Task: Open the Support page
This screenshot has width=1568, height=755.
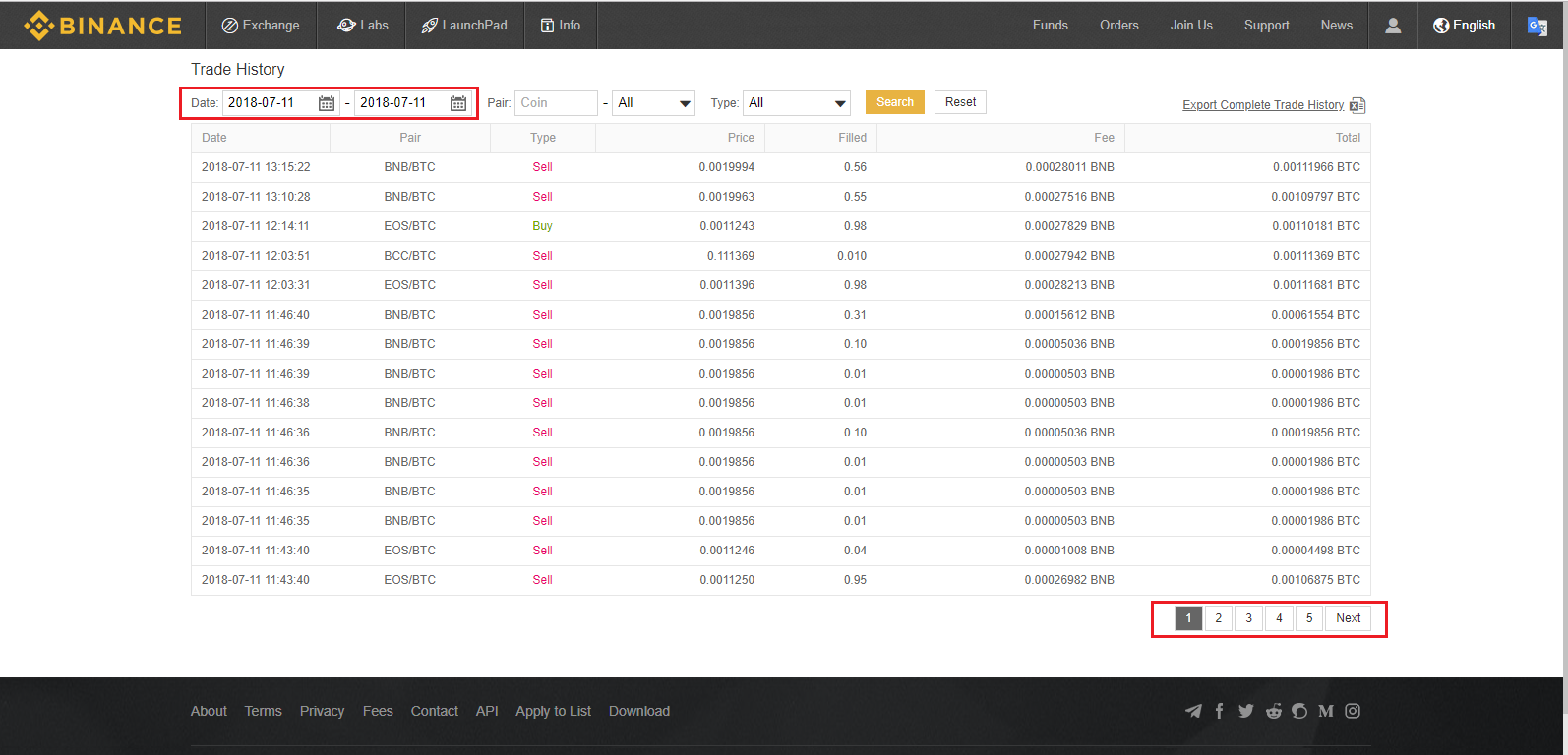Action: [x=1266, y=26]
